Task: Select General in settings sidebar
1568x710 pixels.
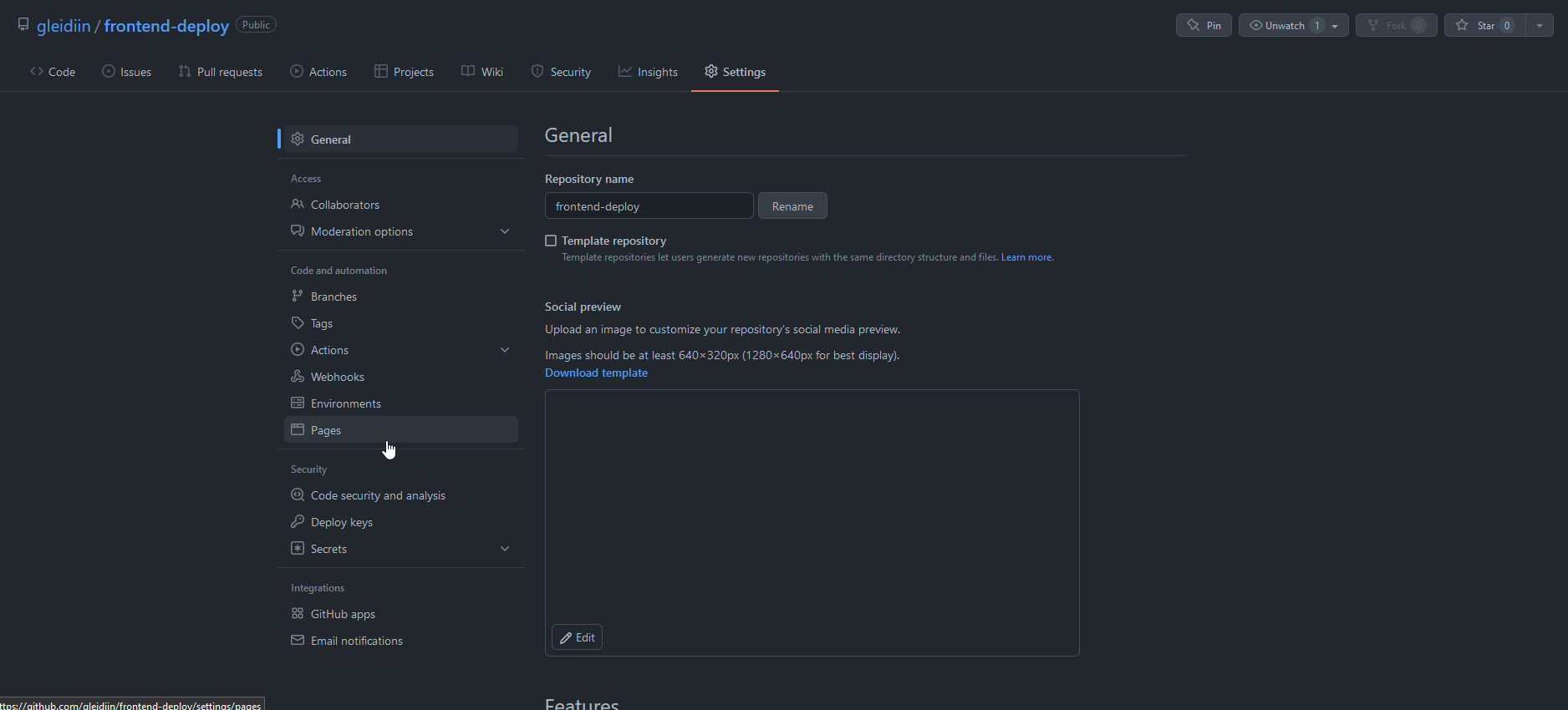Action: [401, 139]
